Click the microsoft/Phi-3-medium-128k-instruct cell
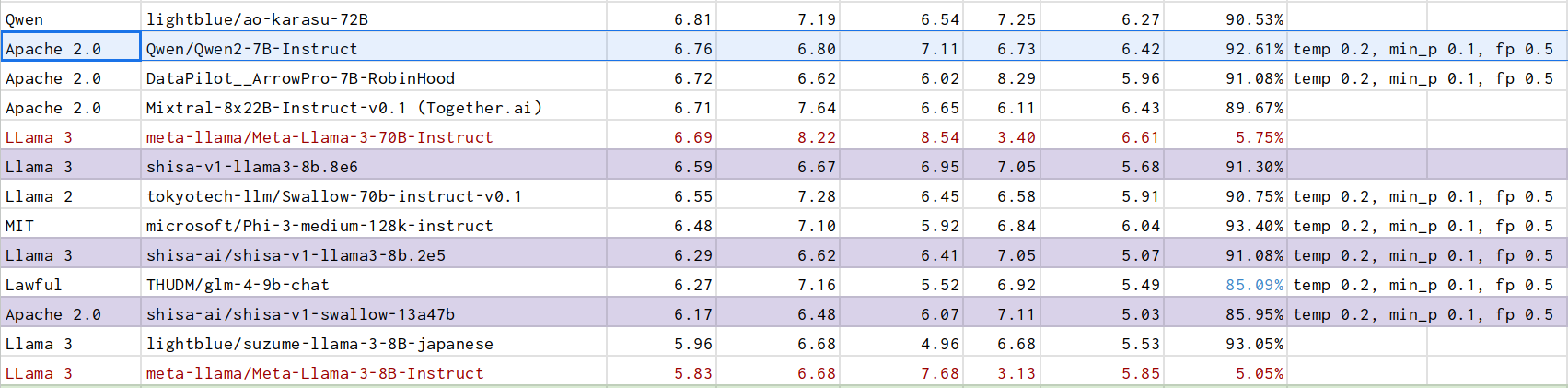This screenshot has height=388, width=1568. (319, 226)
